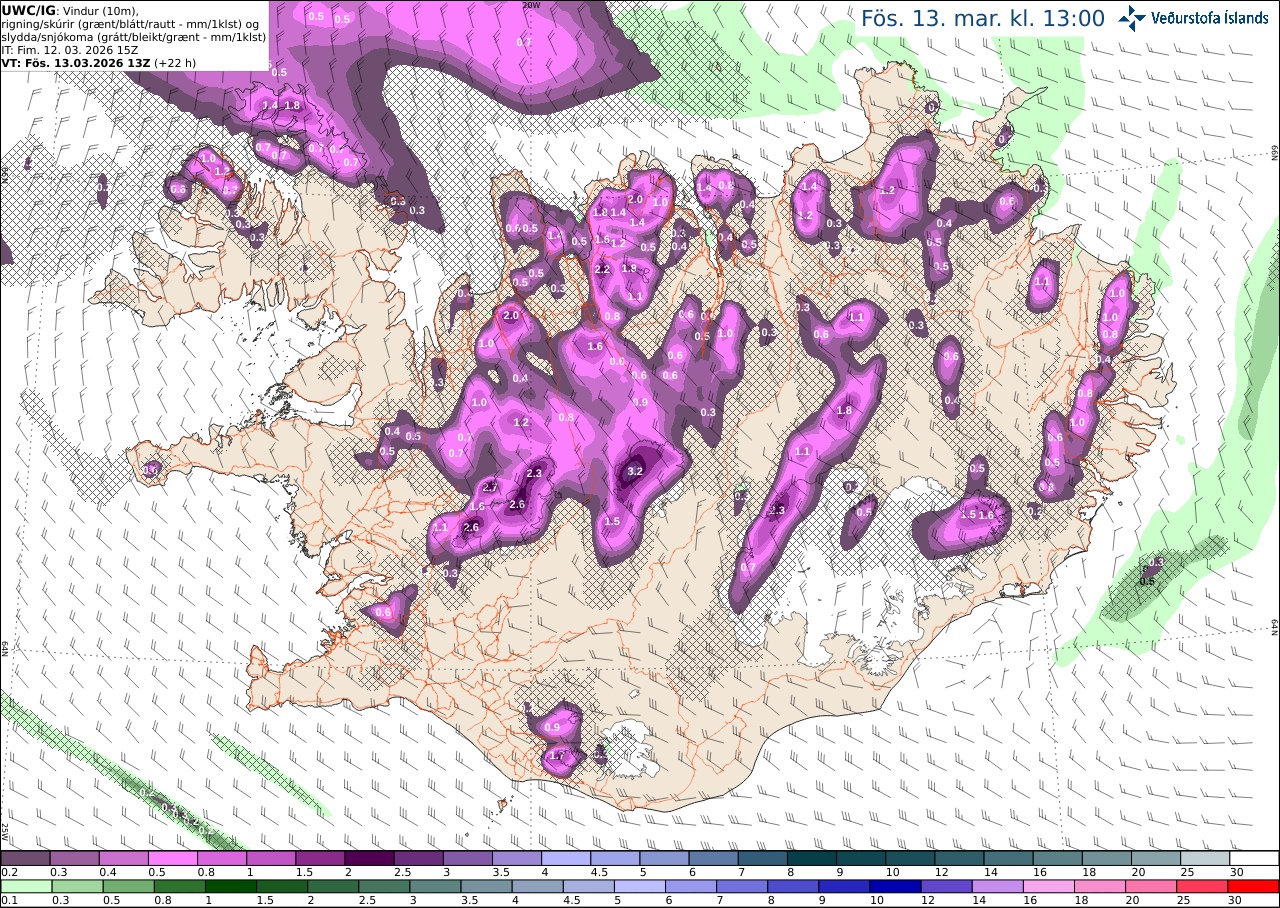1280x908 pixels.
Task: Select the forecast title Fös. 13. mar. kl. 13:00
Action: pyautogui.click(x=983, y=18)
